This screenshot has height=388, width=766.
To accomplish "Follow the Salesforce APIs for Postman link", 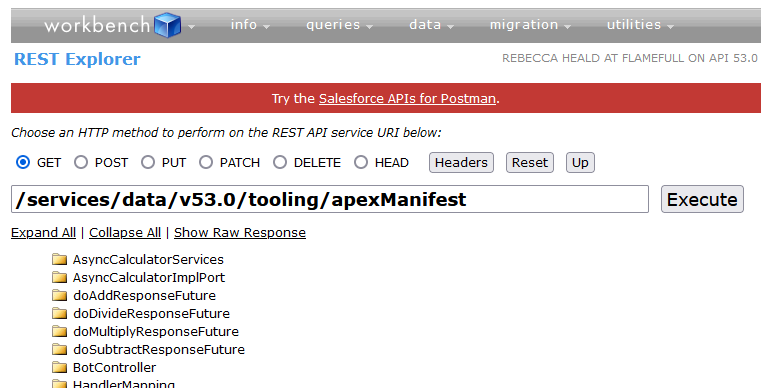I will point(407,98).
